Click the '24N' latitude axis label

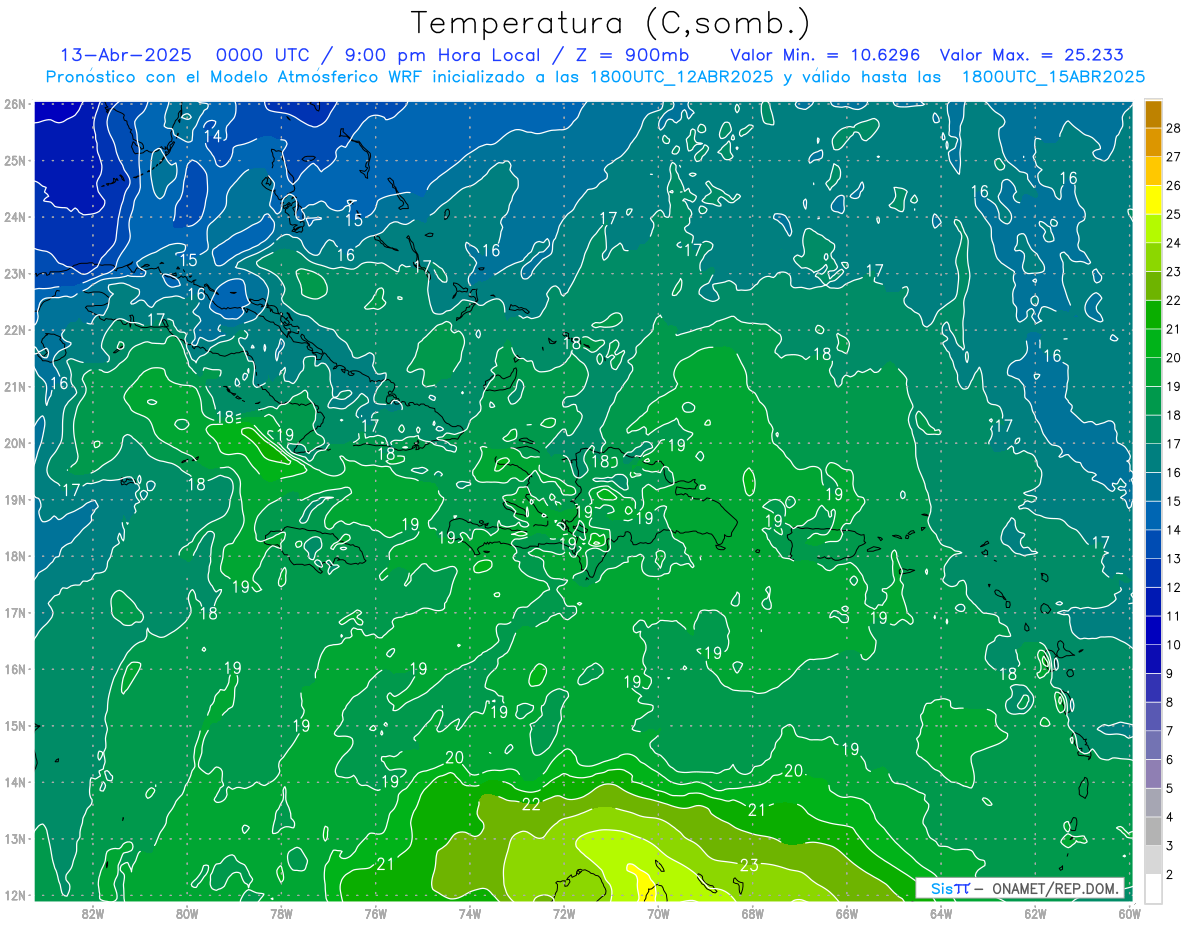(x=15, y=217)
